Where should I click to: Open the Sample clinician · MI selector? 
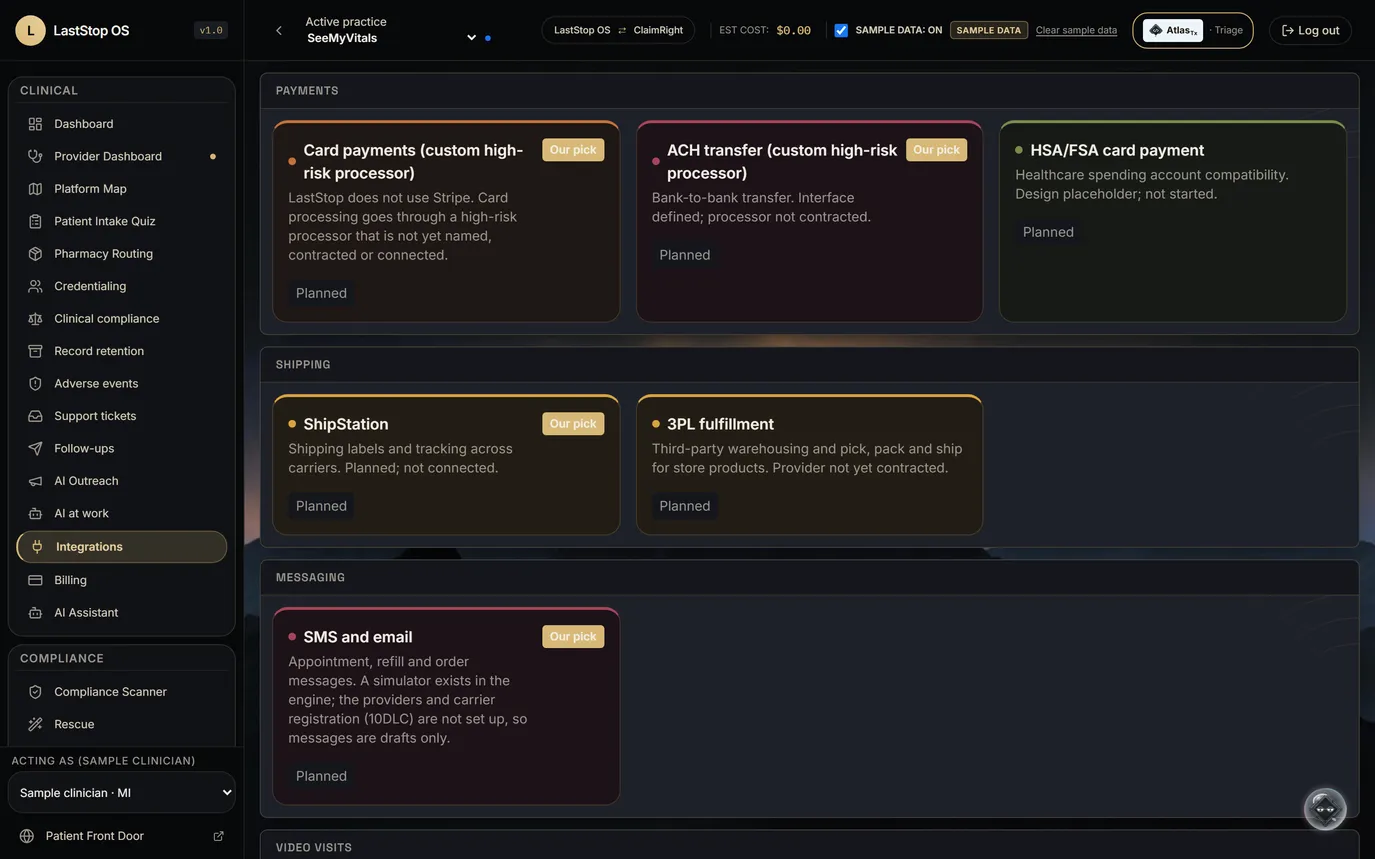(122, 793)
